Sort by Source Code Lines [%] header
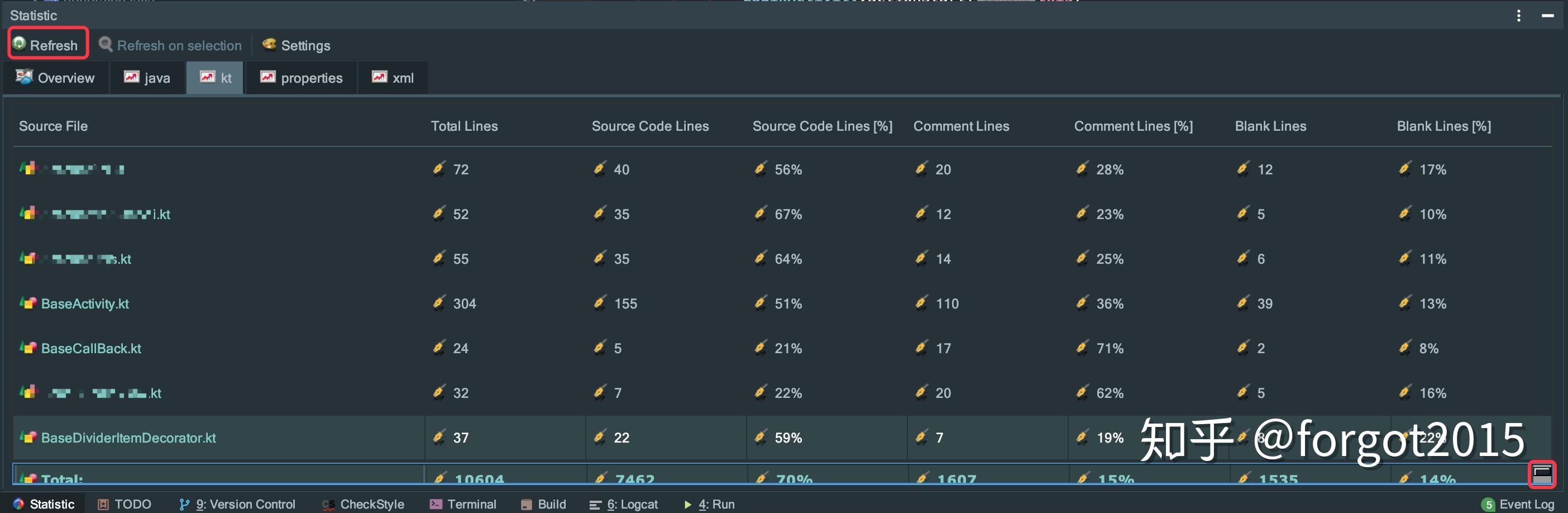This screenshot has width=1568, height=513. tap(822, 126)
